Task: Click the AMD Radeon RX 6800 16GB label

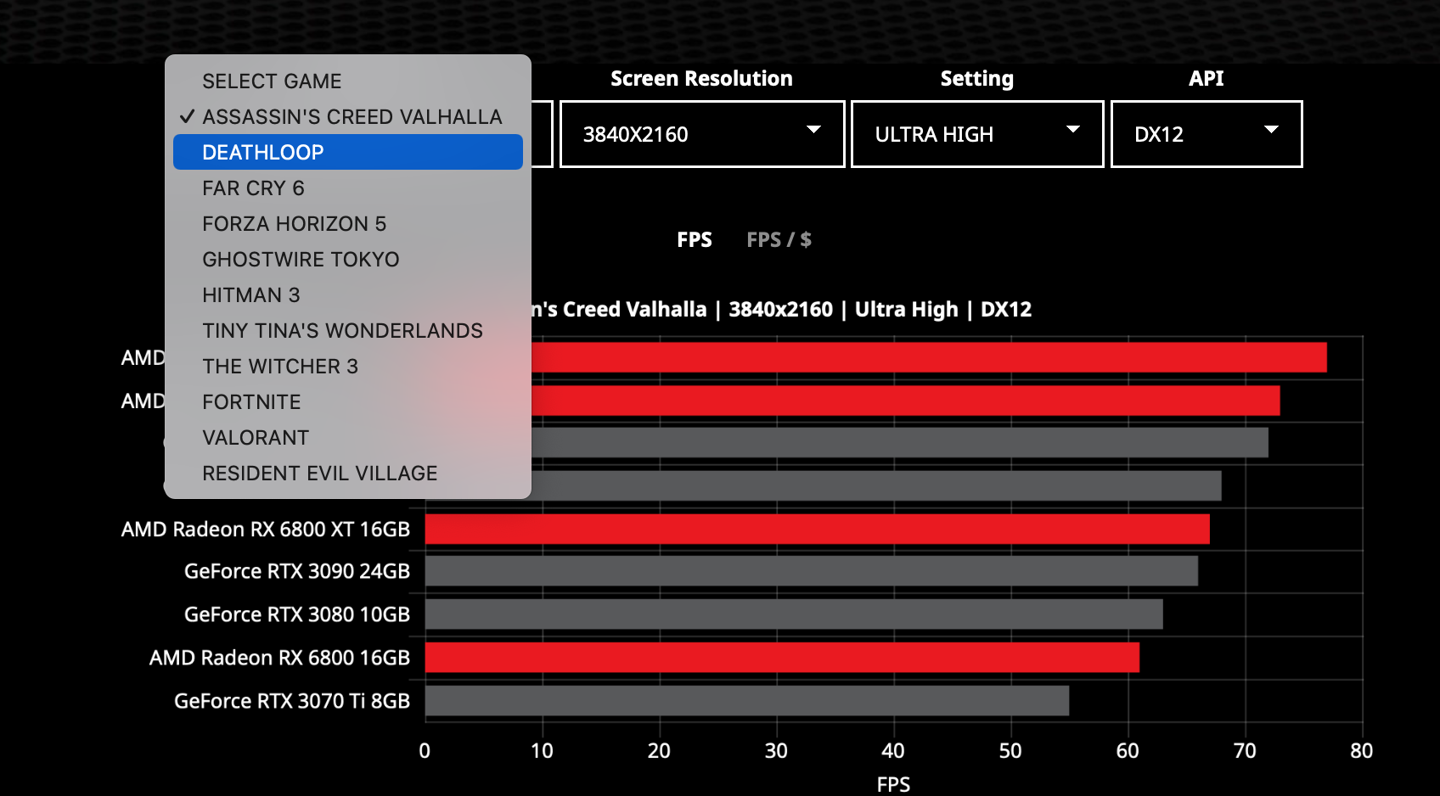Action: pos(280,658)
